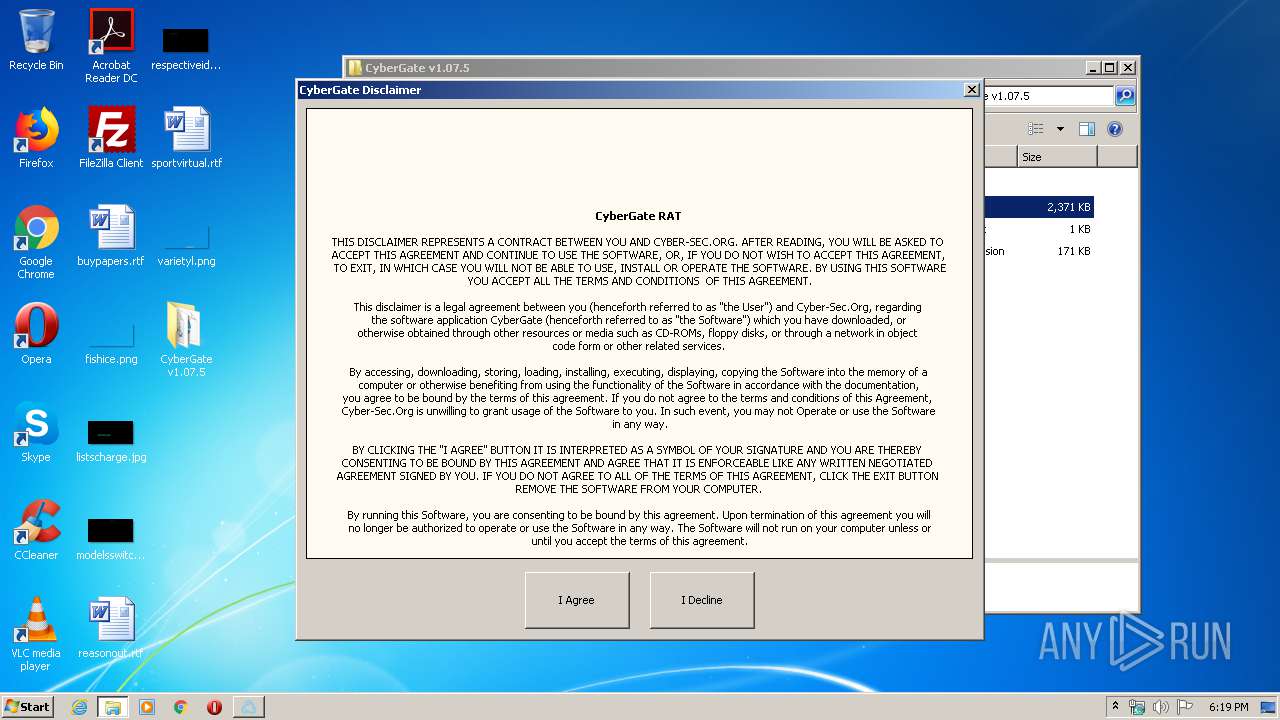This screenshot has height=720, width=1280.
Task: Select varietyl.png file icon
Action: (186, 242)
